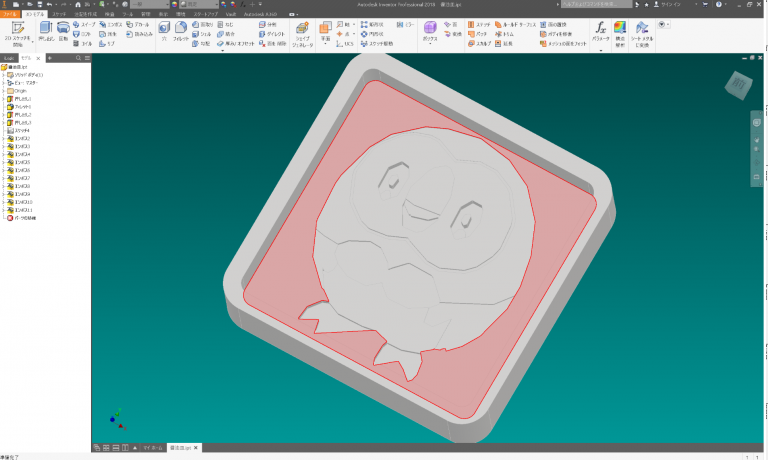Select the Rib (リブ) tool
Screen dimensions: 768x460
point(107,44)
